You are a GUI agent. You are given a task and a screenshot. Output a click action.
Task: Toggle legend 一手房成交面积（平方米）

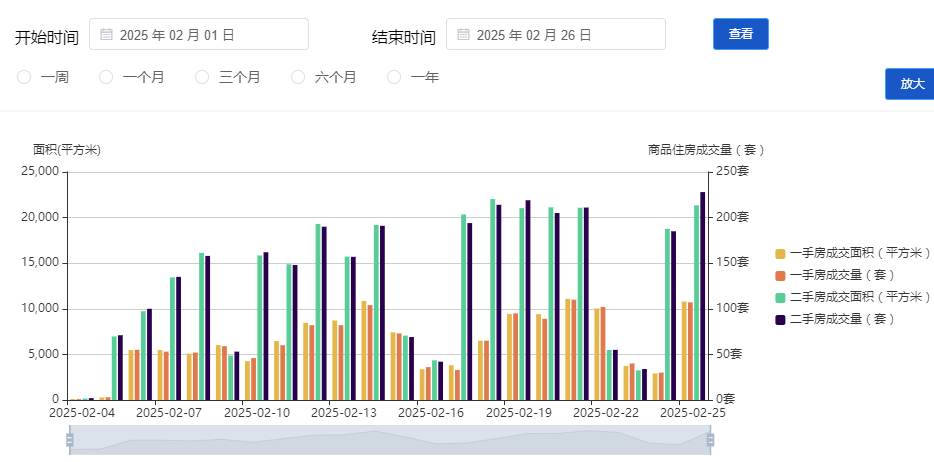point(852,254)
